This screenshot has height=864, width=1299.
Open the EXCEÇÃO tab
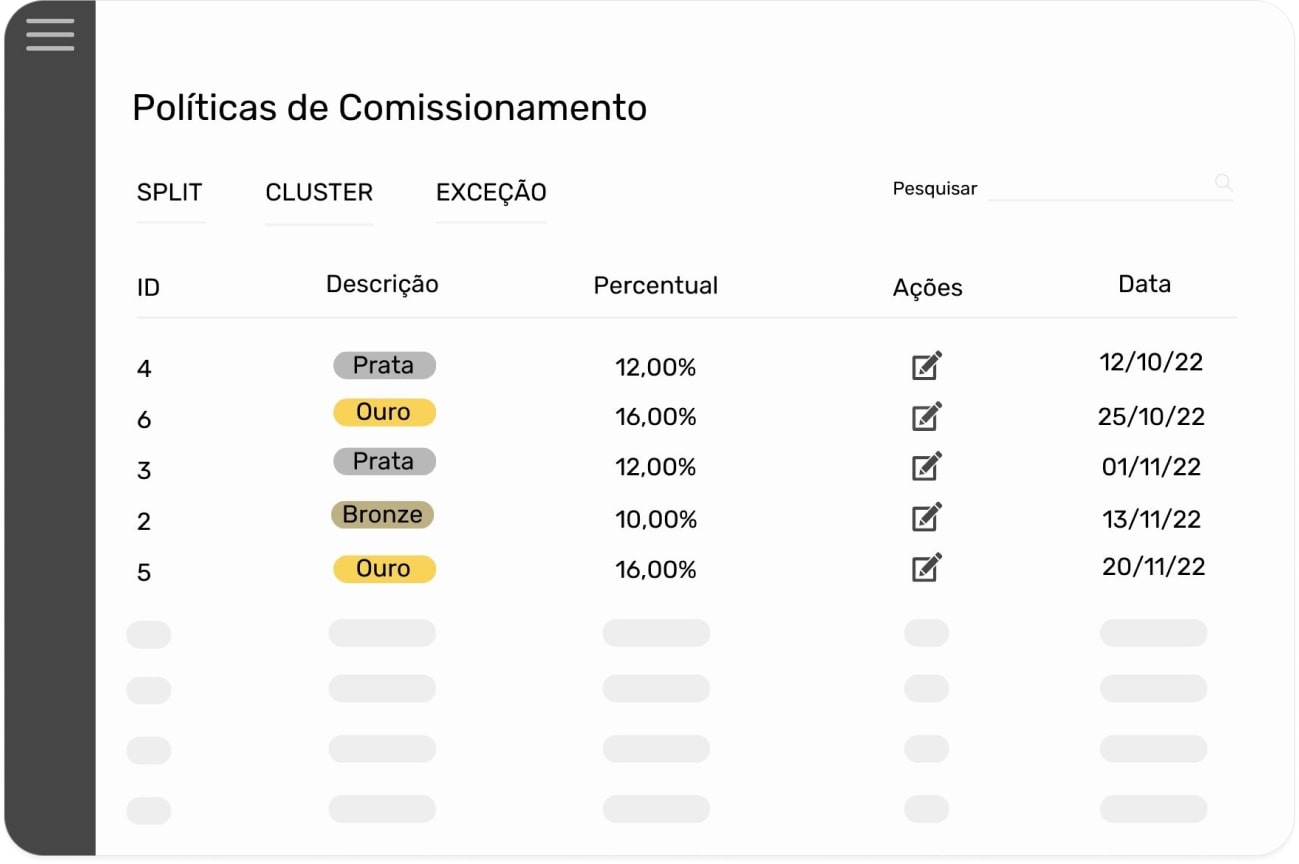tap(489, 192)
